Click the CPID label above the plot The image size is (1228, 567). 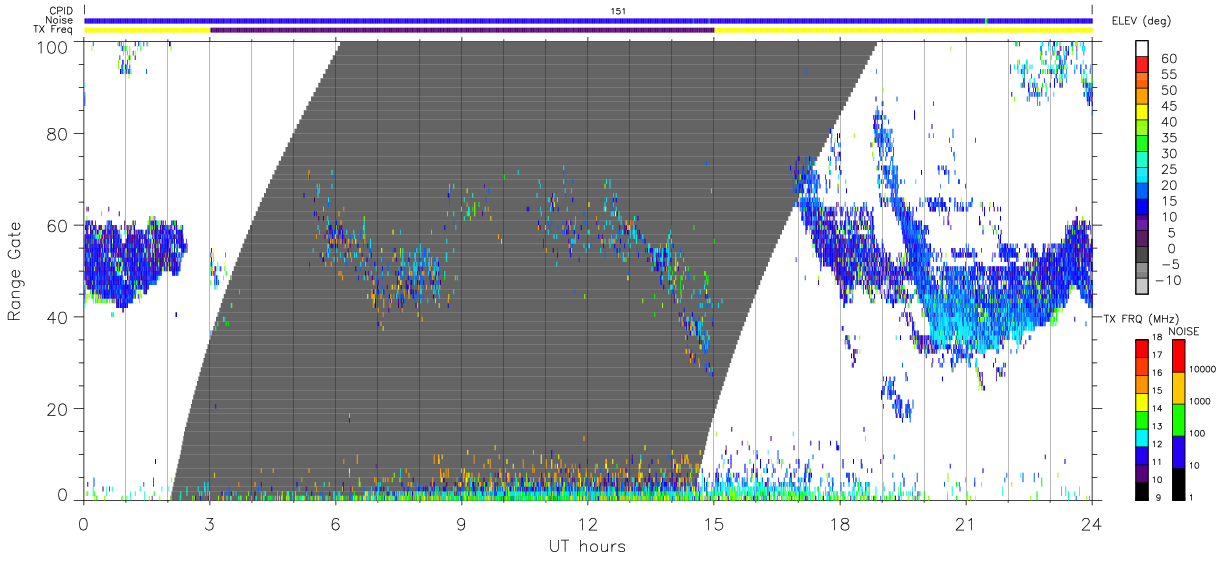pos(60,11)
